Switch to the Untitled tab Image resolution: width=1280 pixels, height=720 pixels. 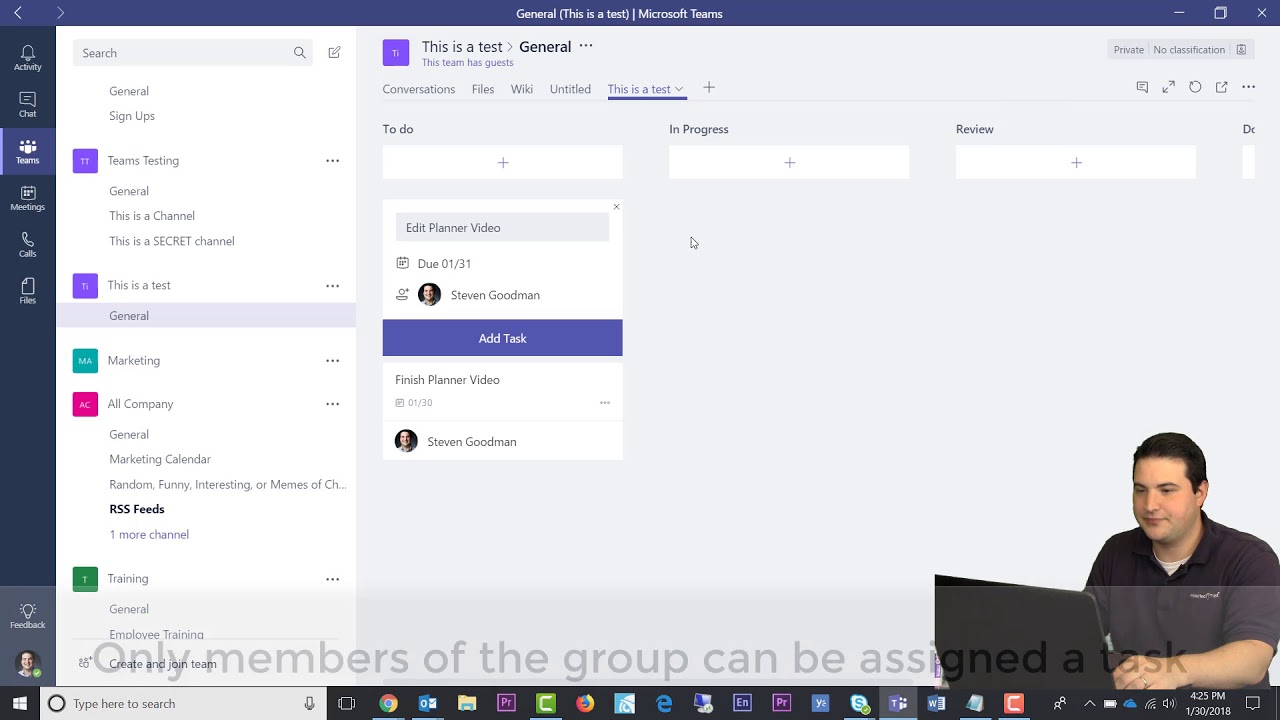pos(570,89)
